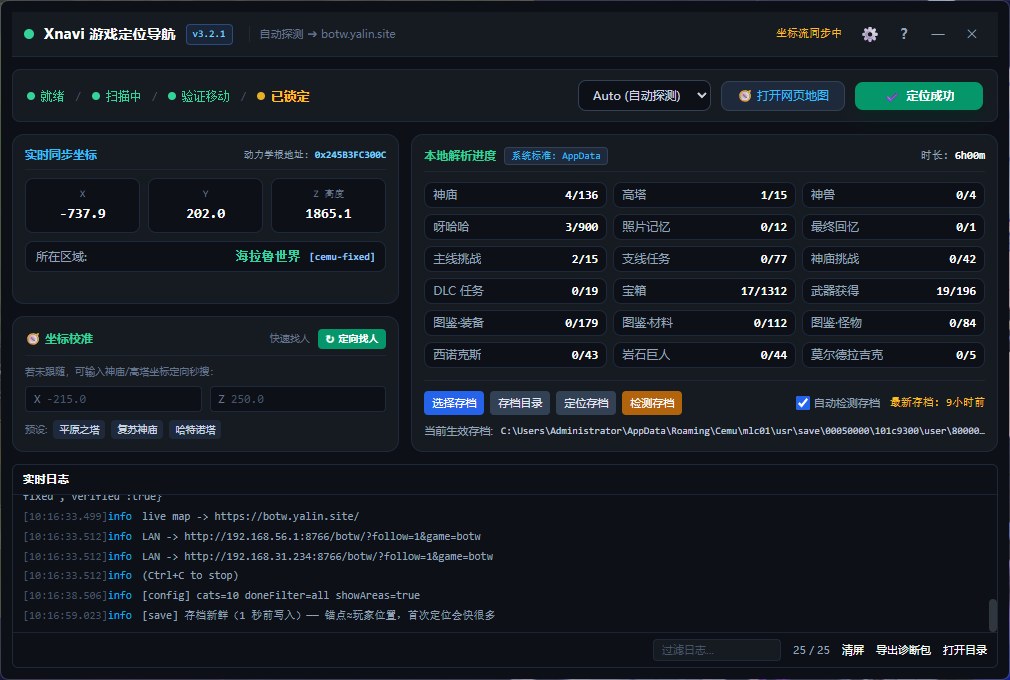Click the 定位存档 button
This screenshot has width=1010, height=680.
pyautogui.click(x=586, y=403)
